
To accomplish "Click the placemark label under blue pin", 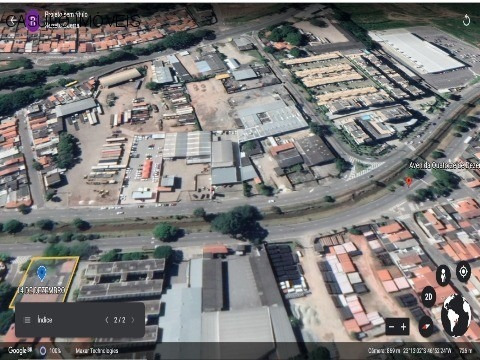I will 41,290.
